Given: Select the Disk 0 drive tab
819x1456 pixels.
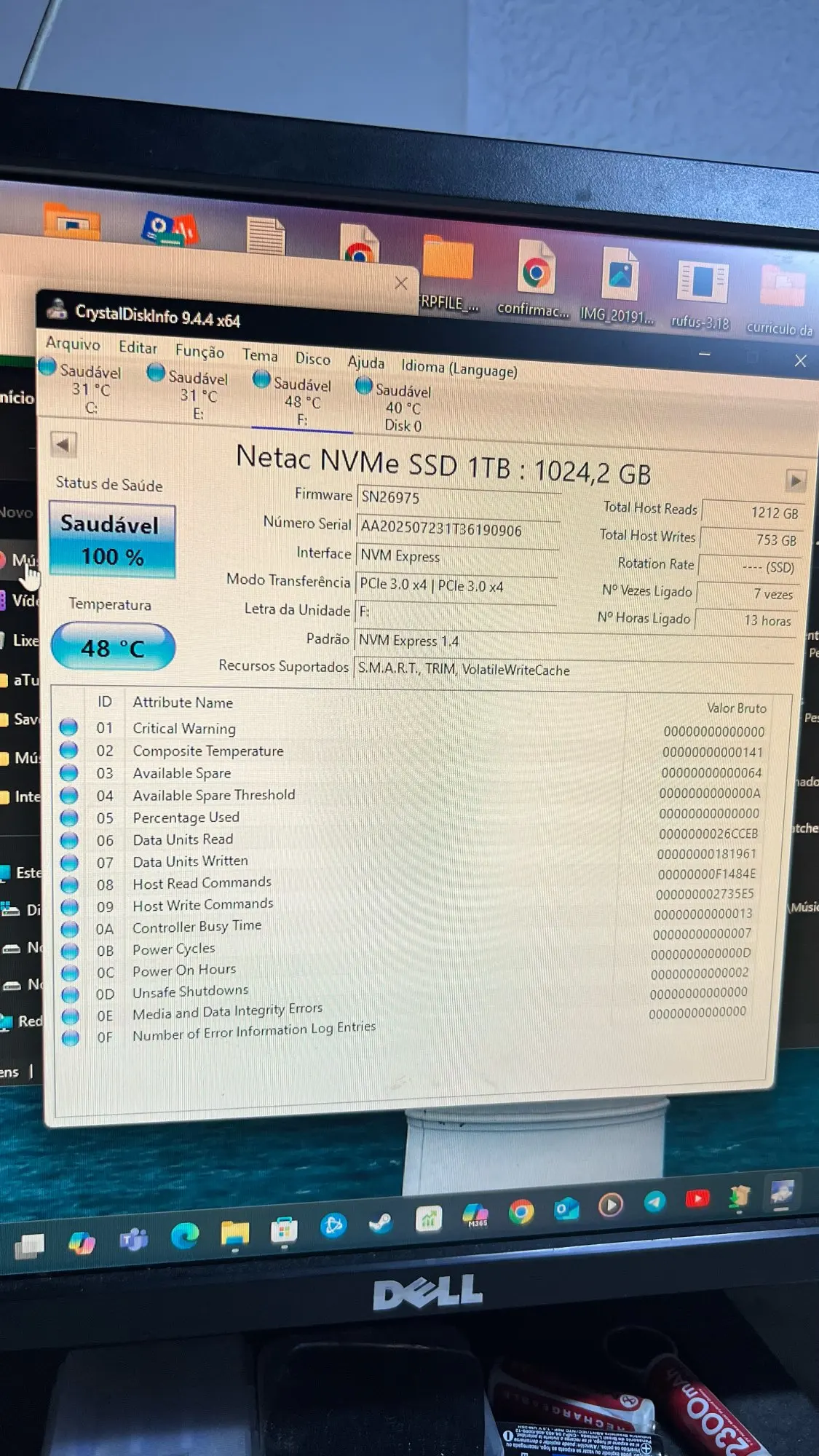Looking at the screenshot, I should tap(398, 408).
